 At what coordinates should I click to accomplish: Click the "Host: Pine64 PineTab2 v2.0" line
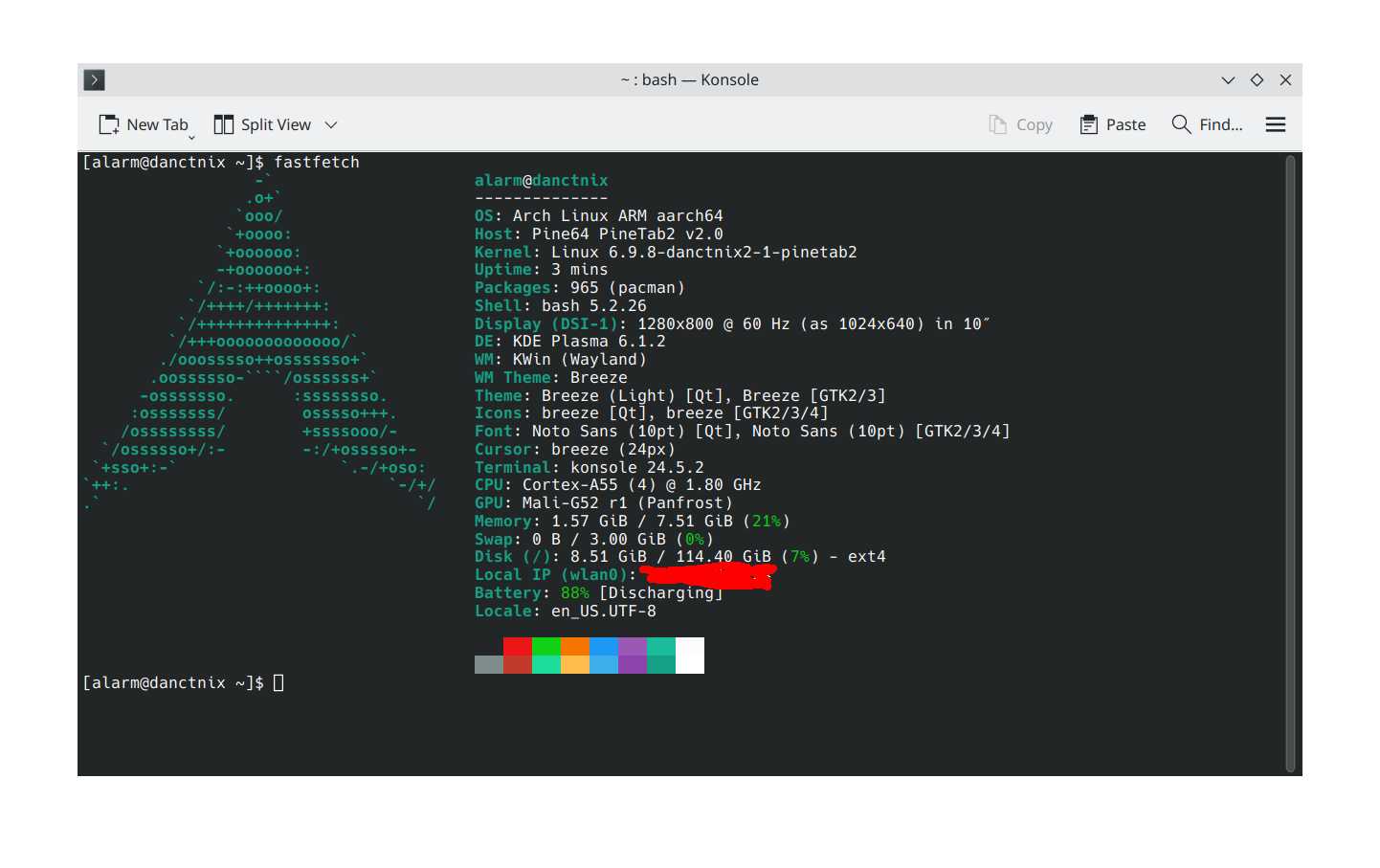599,234
